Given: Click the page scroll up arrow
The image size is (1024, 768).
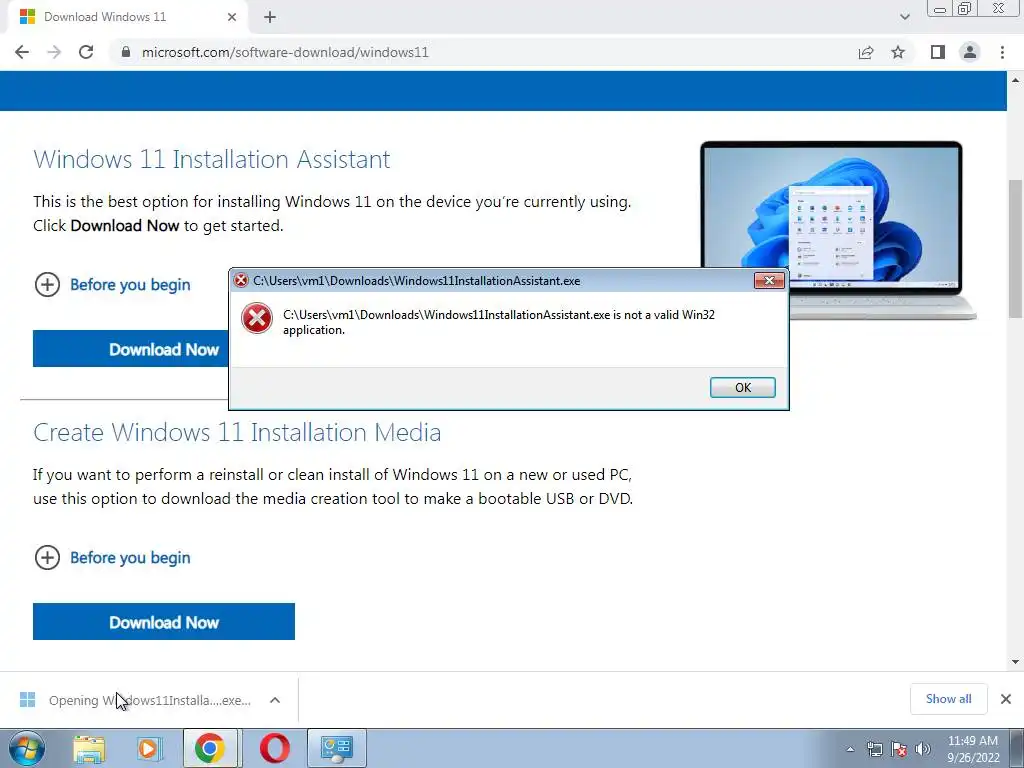Looking at the screenshot, I should click(1016, 80).
